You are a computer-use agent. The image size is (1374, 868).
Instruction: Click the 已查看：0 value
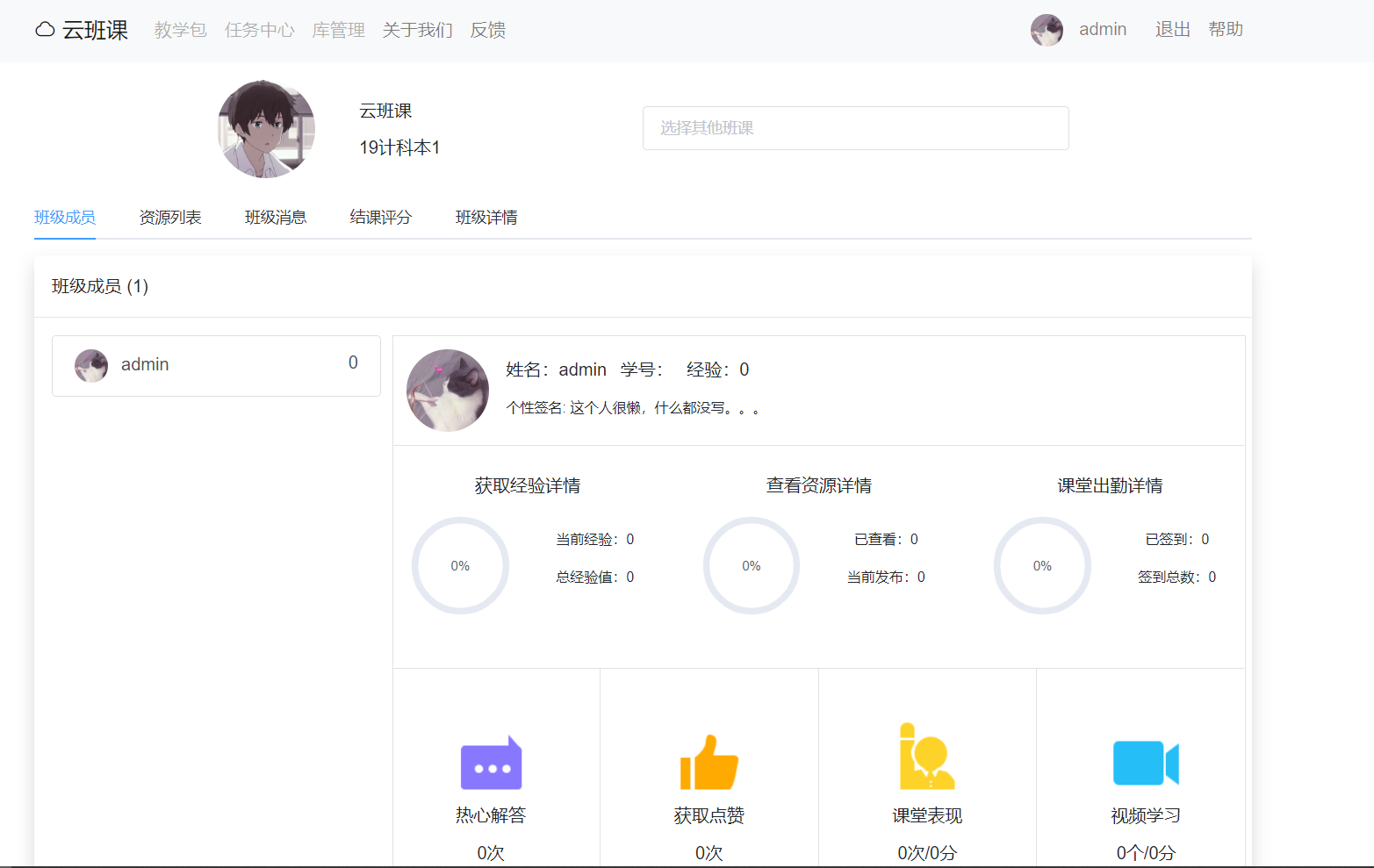[x=886, y=539]
